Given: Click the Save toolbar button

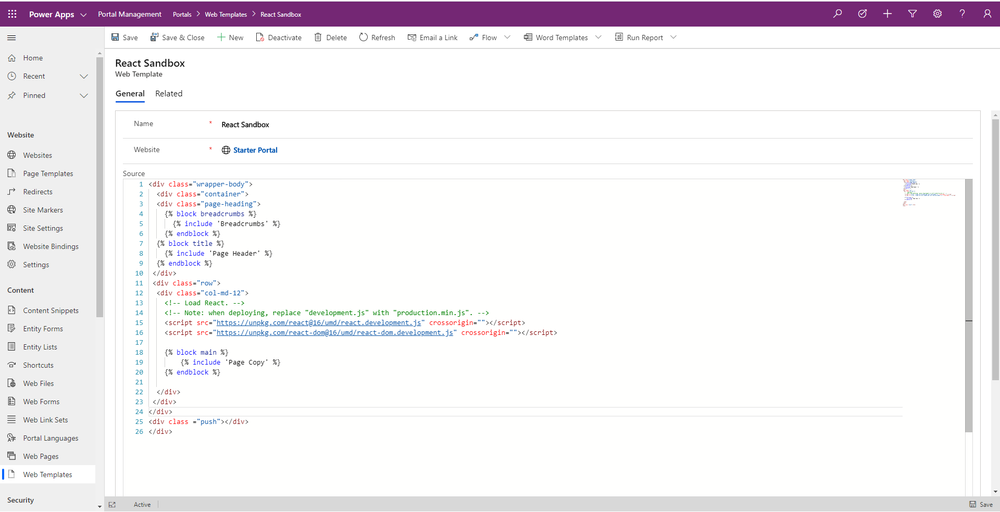Looking at the screenshot, I should point(124,38).
